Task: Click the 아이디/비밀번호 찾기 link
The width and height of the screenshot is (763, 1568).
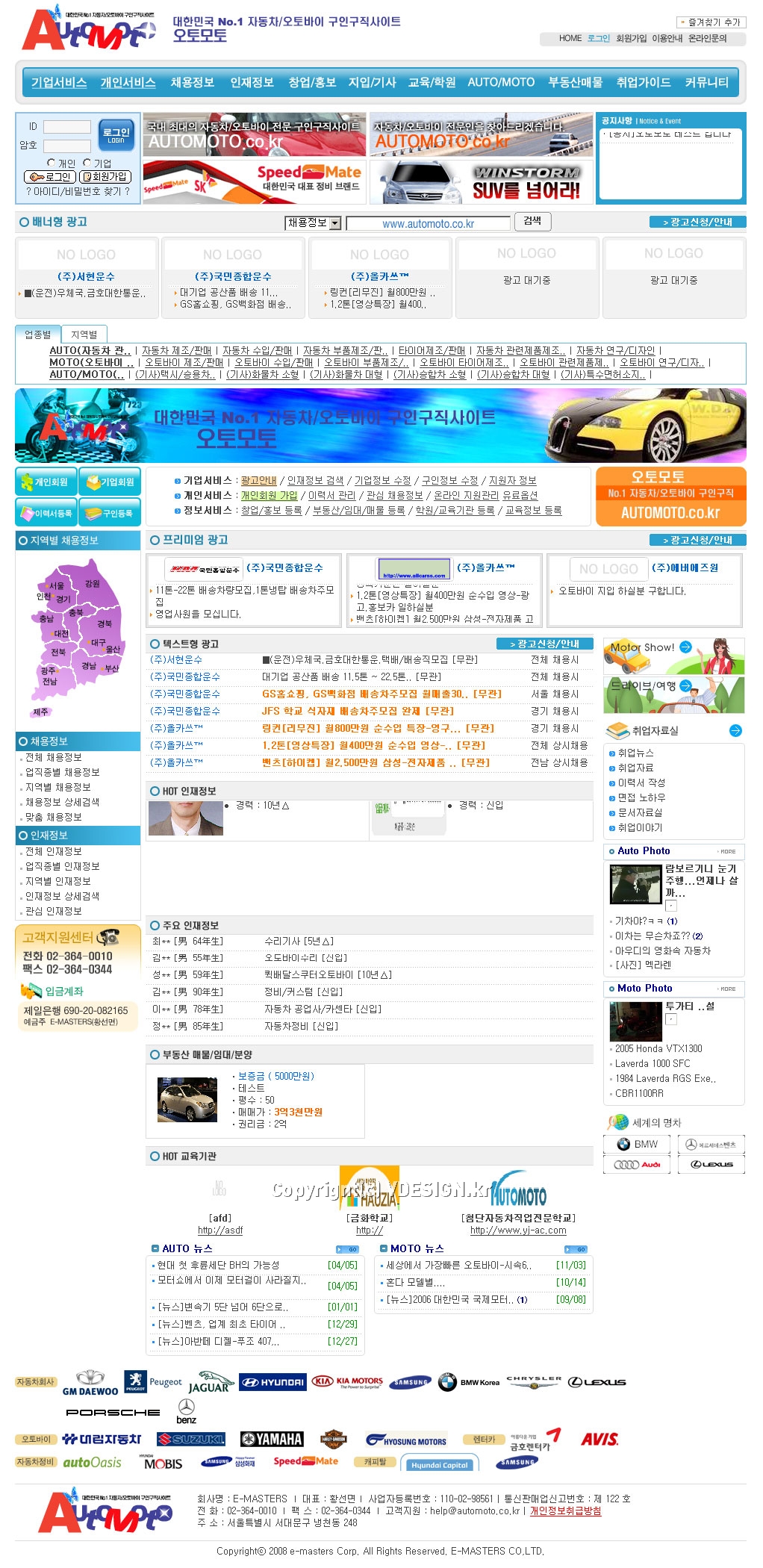Action: coord(78,191)
